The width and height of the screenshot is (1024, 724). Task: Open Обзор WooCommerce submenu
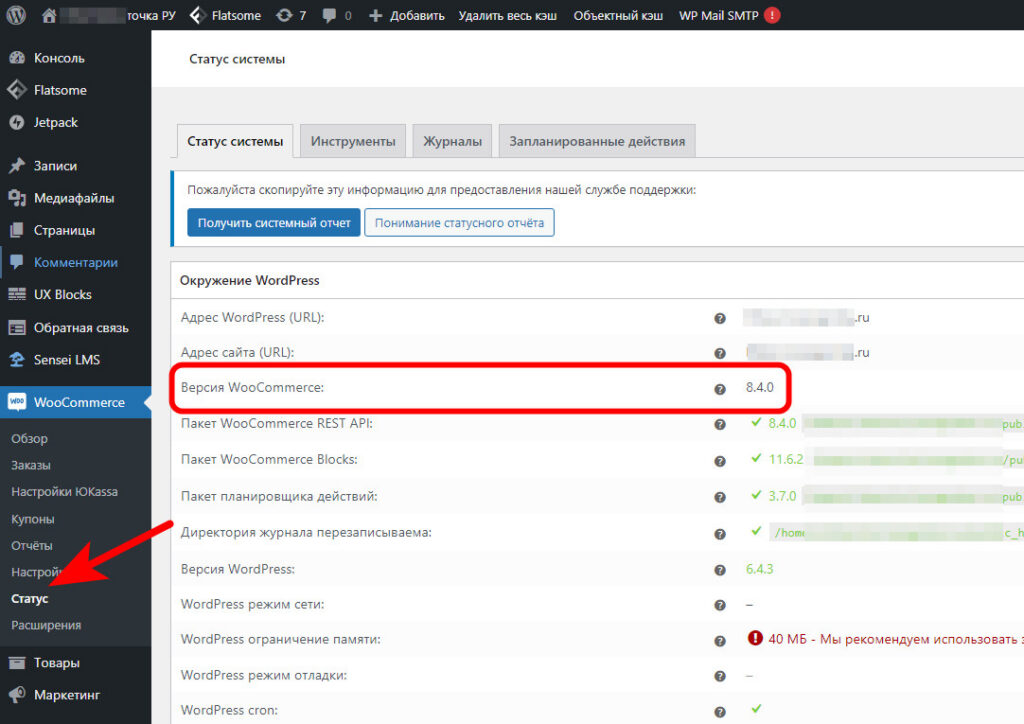[x=29, y=439]
